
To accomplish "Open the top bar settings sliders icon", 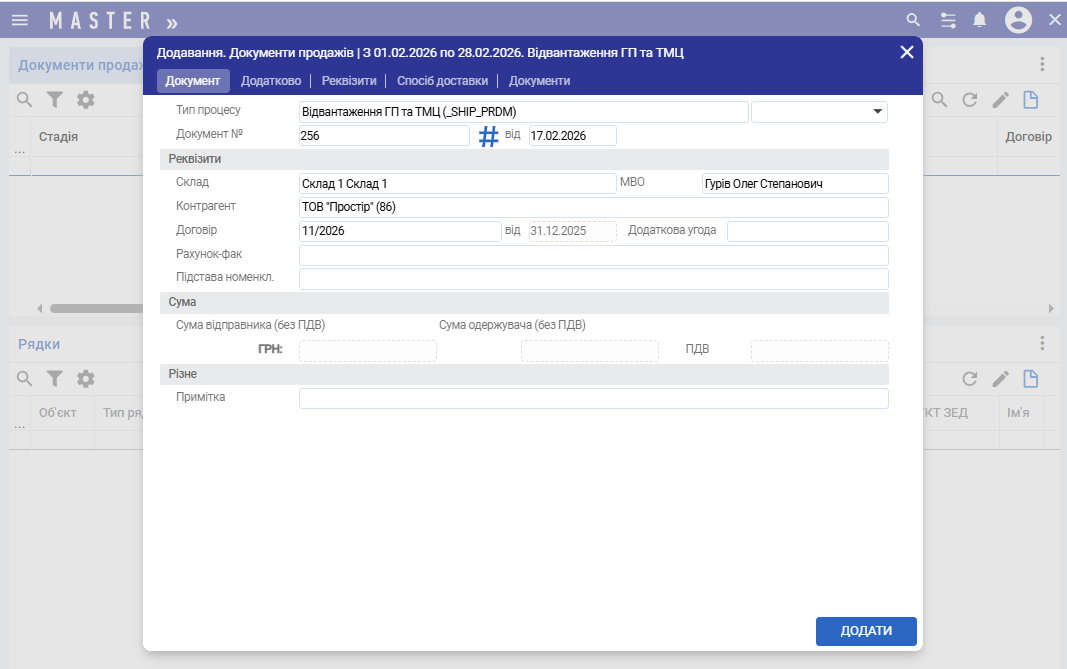I will click(x=948, y=20).
